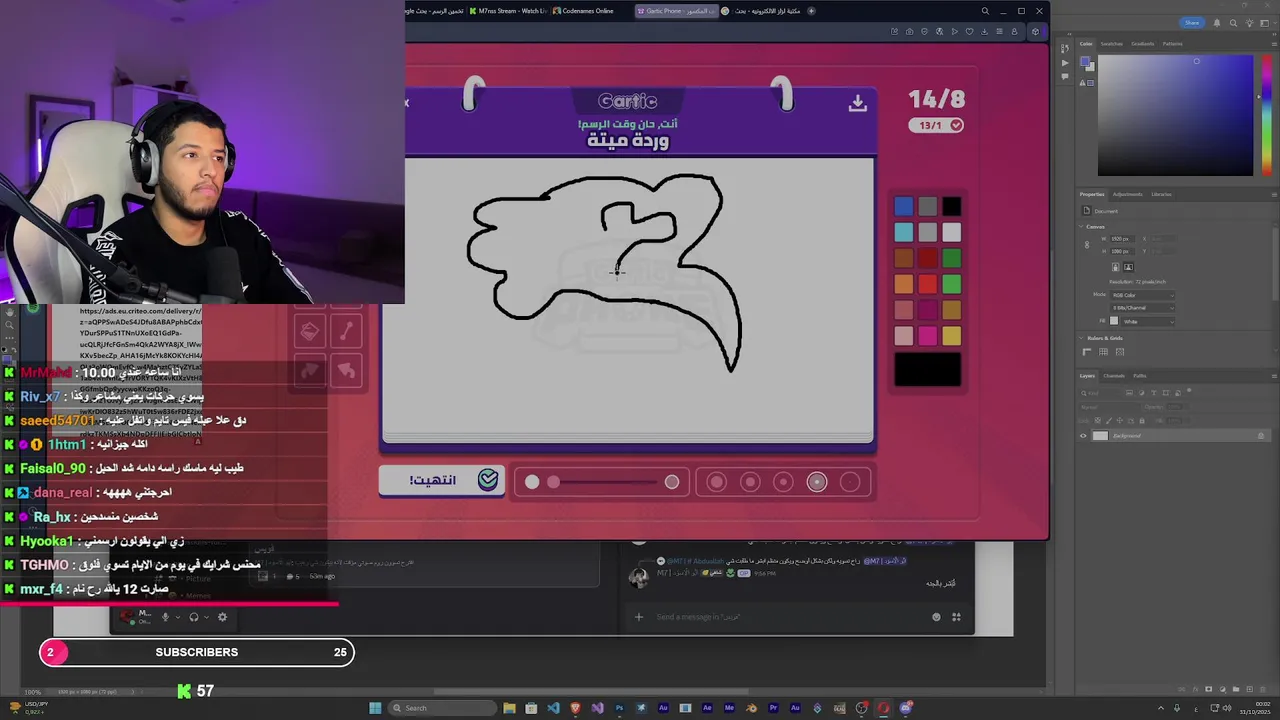The height and width of the screenshot is (720, 1280).
Task: Open a new browser tab with plus button
Action: (x=811, y=11)
